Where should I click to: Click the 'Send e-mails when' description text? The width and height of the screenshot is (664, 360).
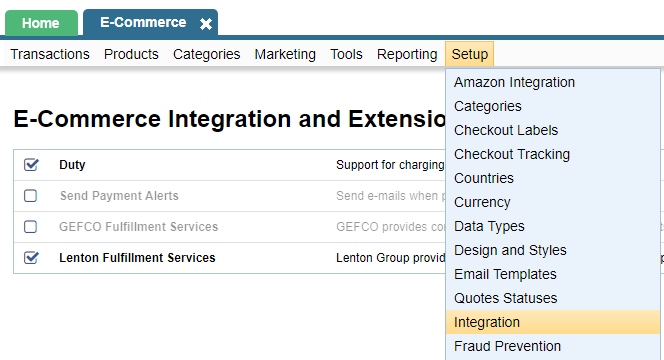point(390,196)
